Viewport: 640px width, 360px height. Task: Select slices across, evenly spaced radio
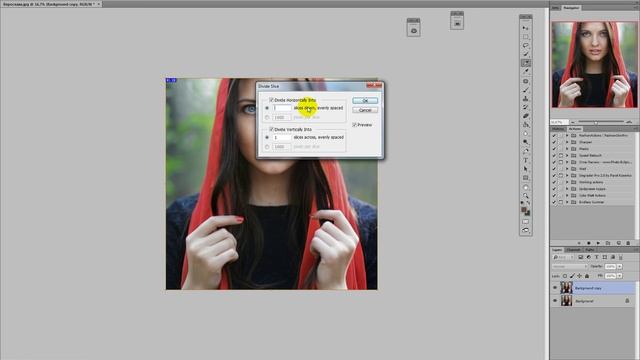point(267,138)
